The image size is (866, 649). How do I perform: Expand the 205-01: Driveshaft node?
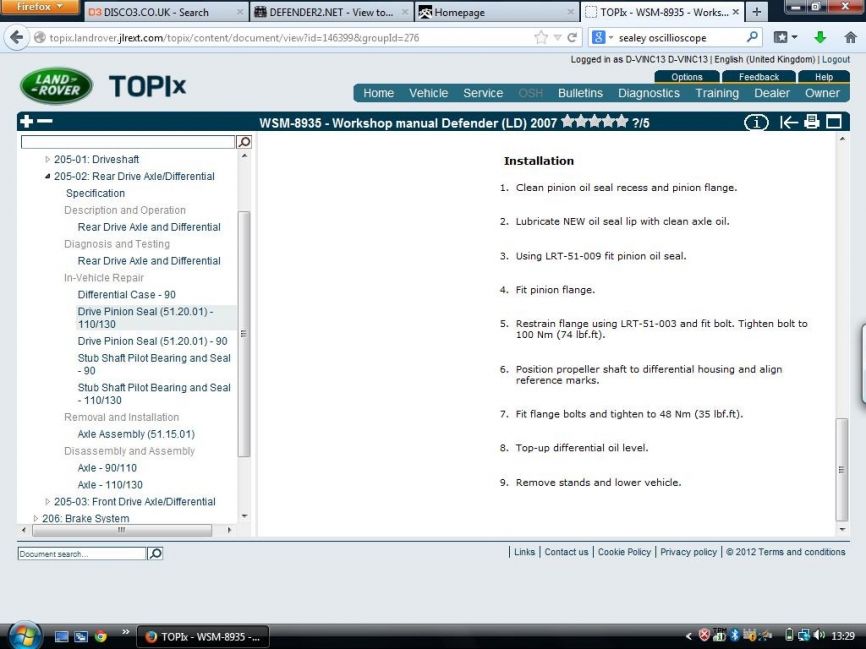[x=47, y=159]
